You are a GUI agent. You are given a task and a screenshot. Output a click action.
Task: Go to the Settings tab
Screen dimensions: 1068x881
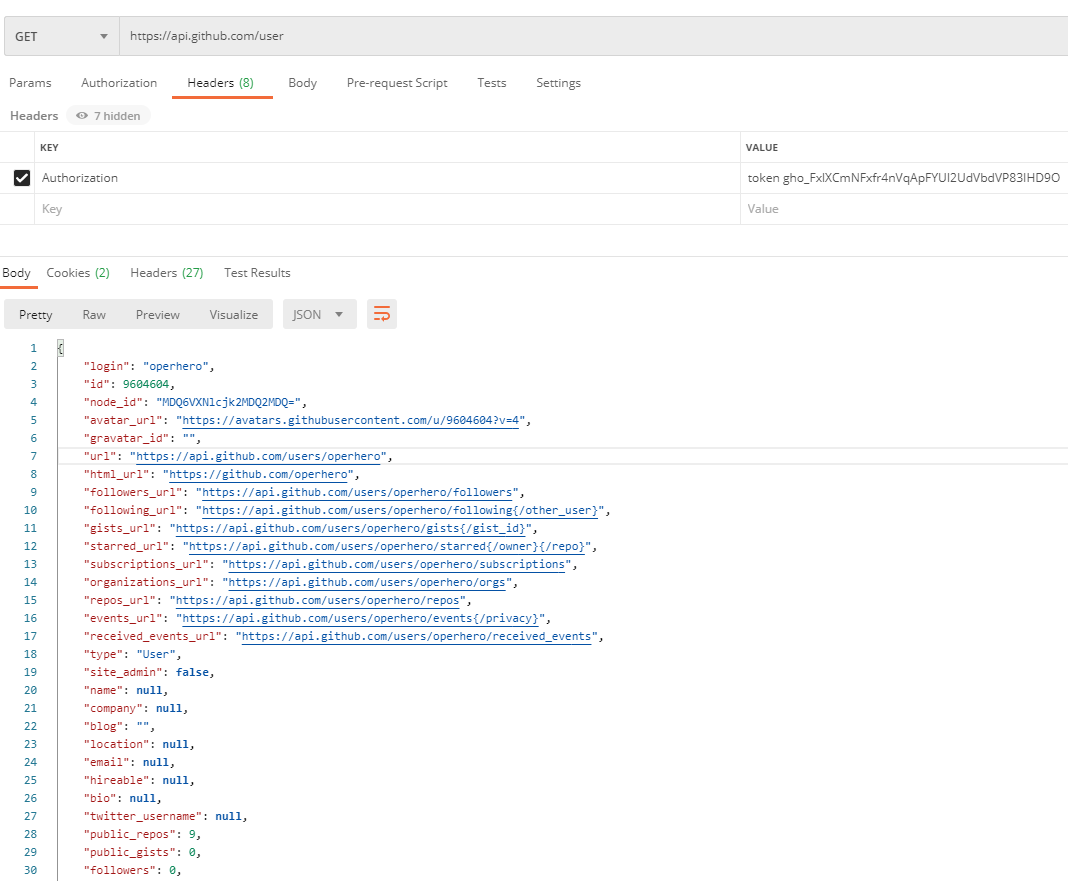coord(559,82)
